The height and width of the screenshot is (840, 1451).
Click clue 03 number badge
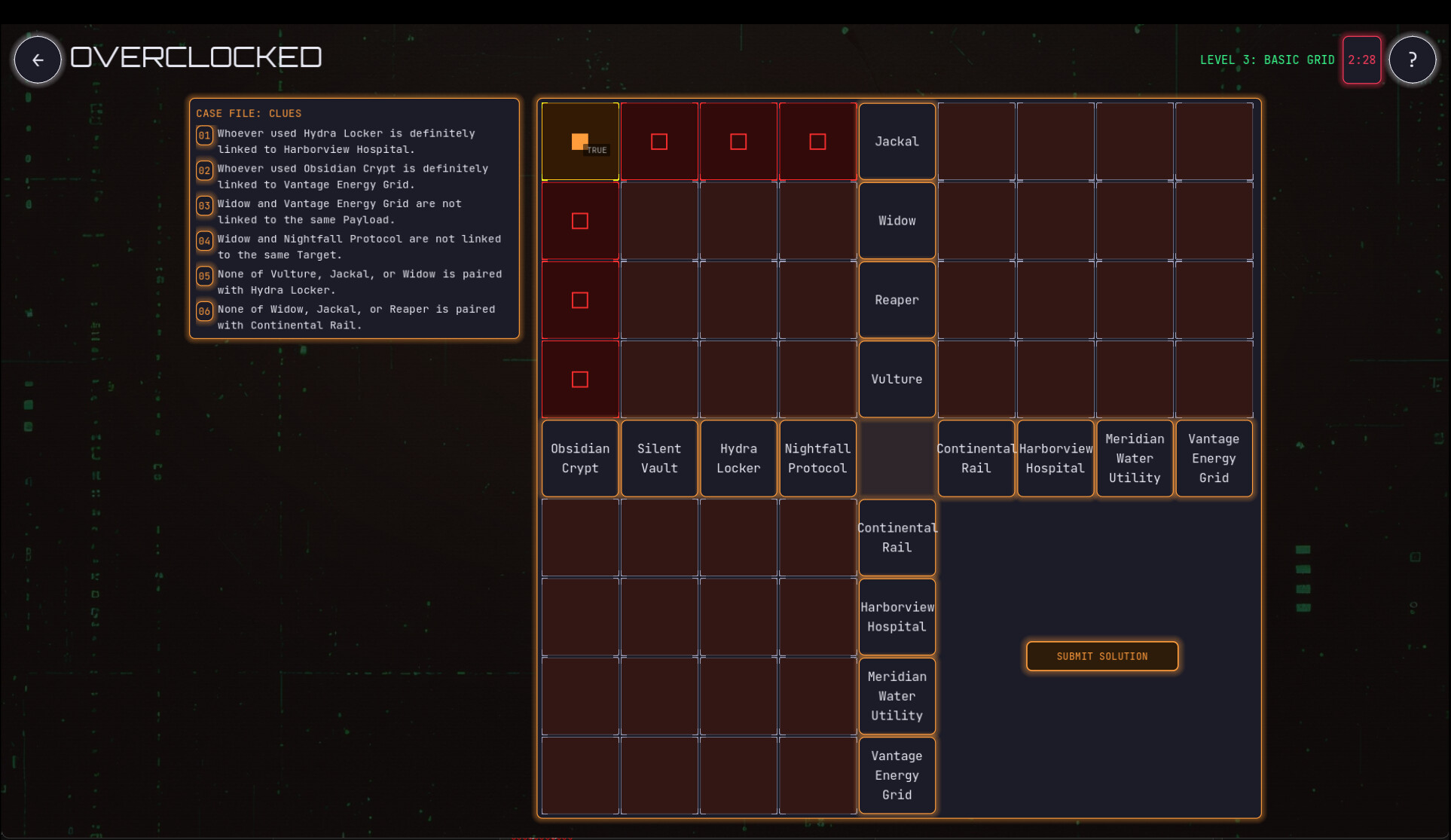pos(204,206)
